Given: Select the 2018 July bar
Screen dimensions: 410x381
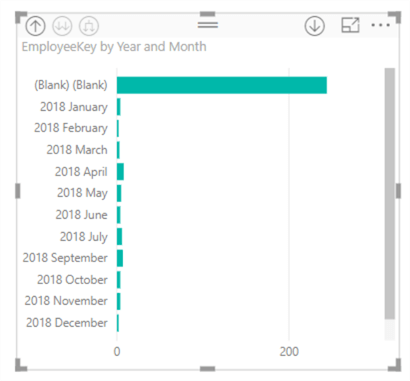Looking at the screenshot, I should 119,237.
